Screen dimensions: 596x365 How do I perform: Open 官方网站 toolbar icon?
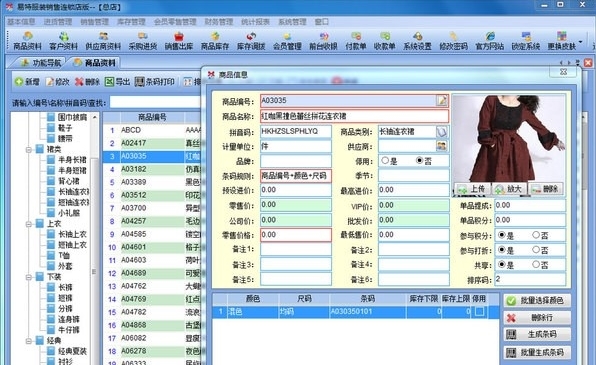point(490,41)
